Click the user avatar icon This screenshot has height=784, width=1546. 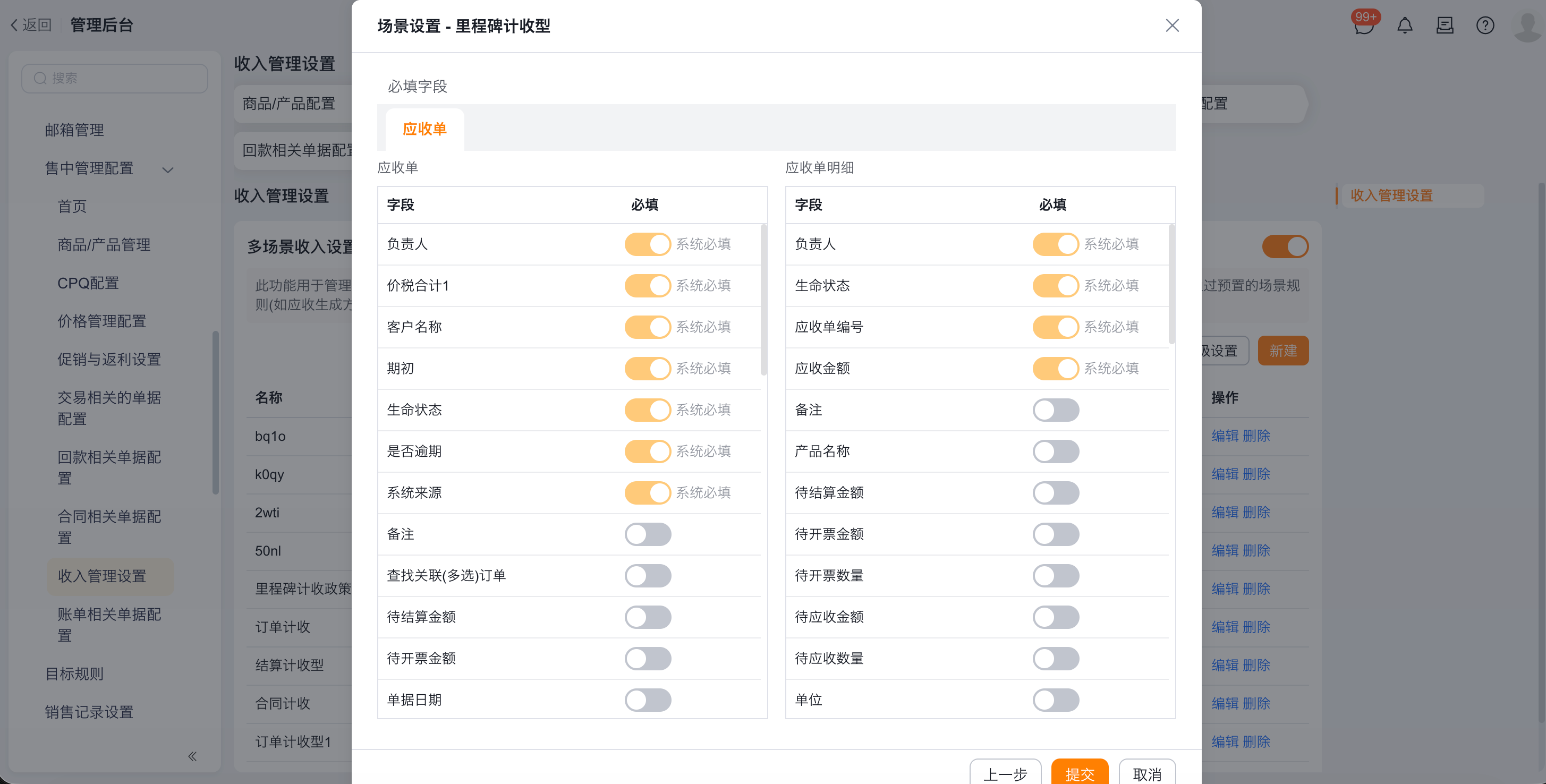point(1527,26)
